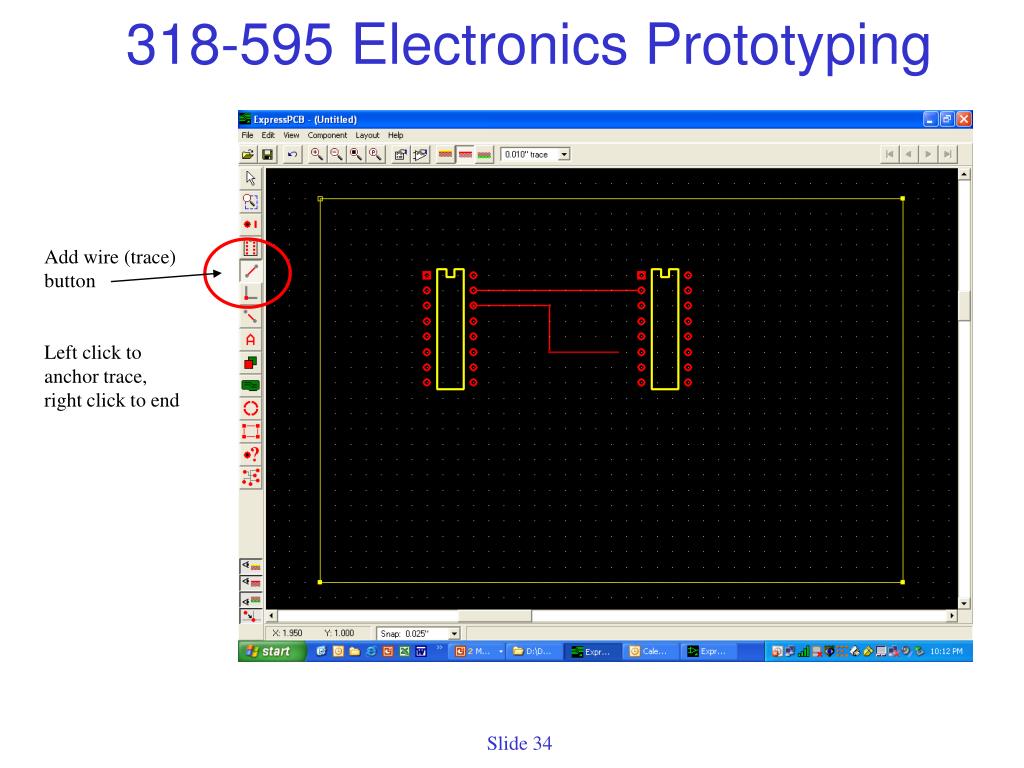
Task: Select the filled plane (green shape) tool
Action: (x=251, y=385)
